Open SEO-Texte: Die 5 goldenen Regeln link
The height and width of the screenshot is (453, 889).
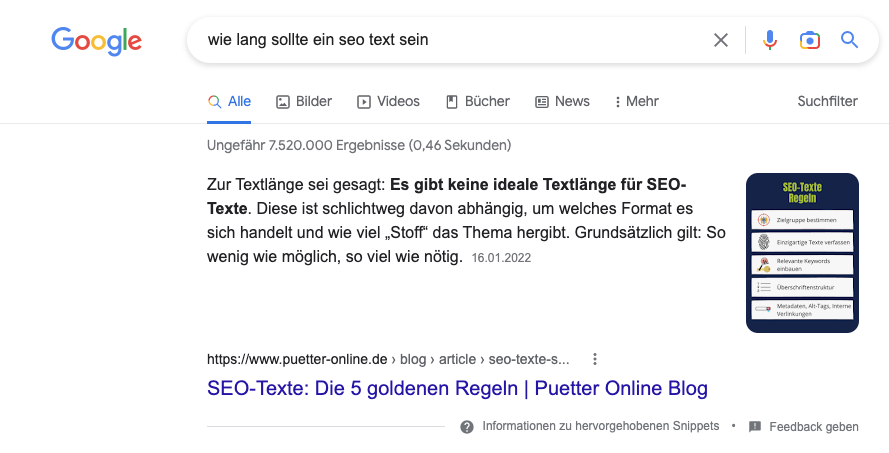tap(457, 388)
